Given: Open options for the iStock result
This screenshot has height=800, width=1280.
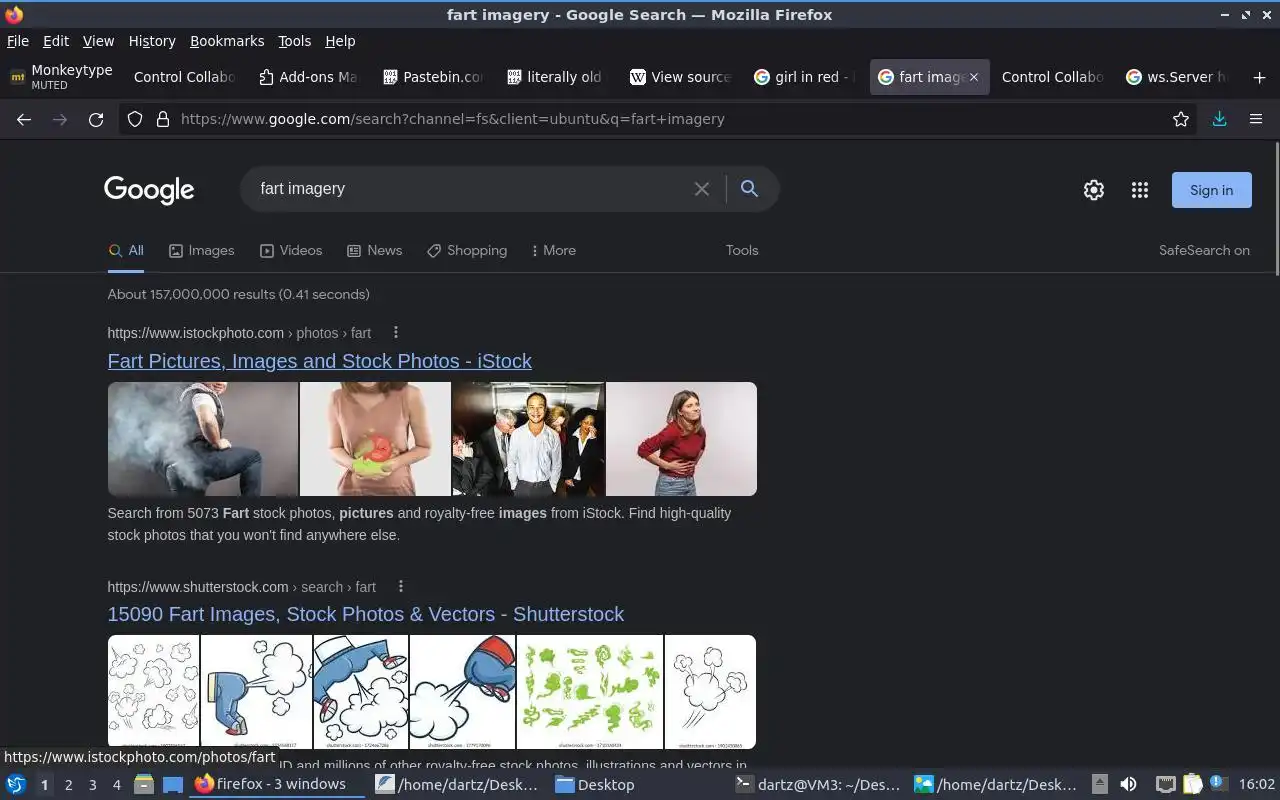Looking at the screenshot, I should tap(395, 332).
